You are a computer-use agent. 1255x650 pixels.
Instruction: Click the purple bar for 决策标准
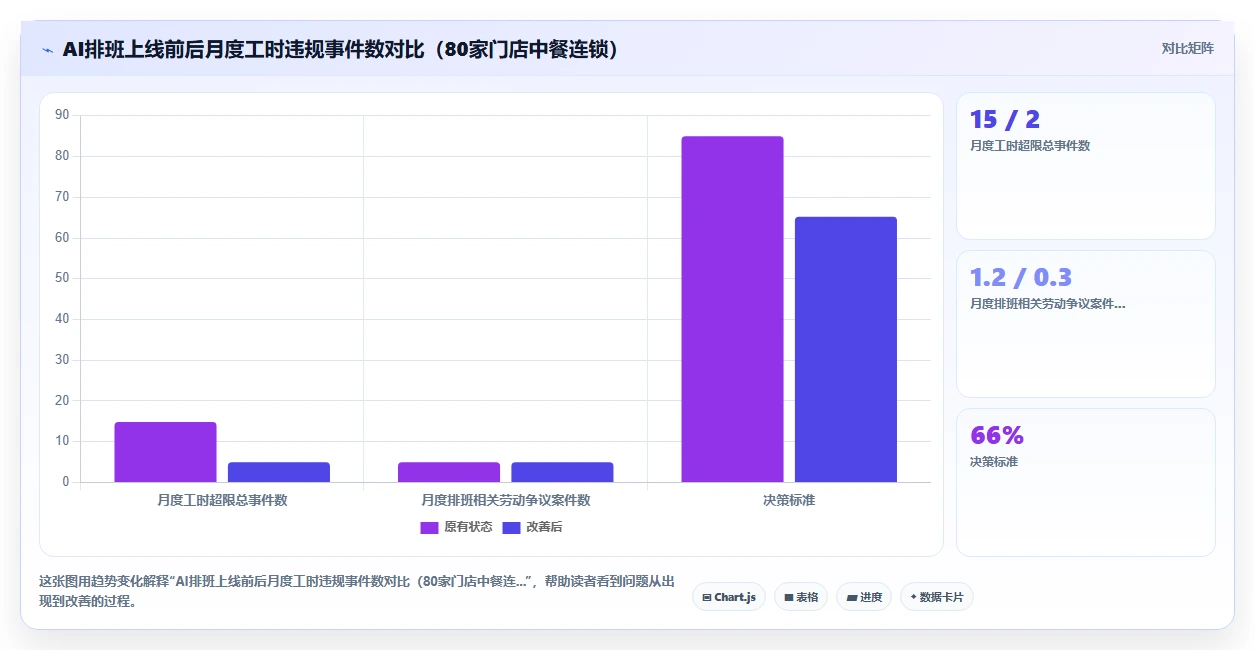point(732,309)
